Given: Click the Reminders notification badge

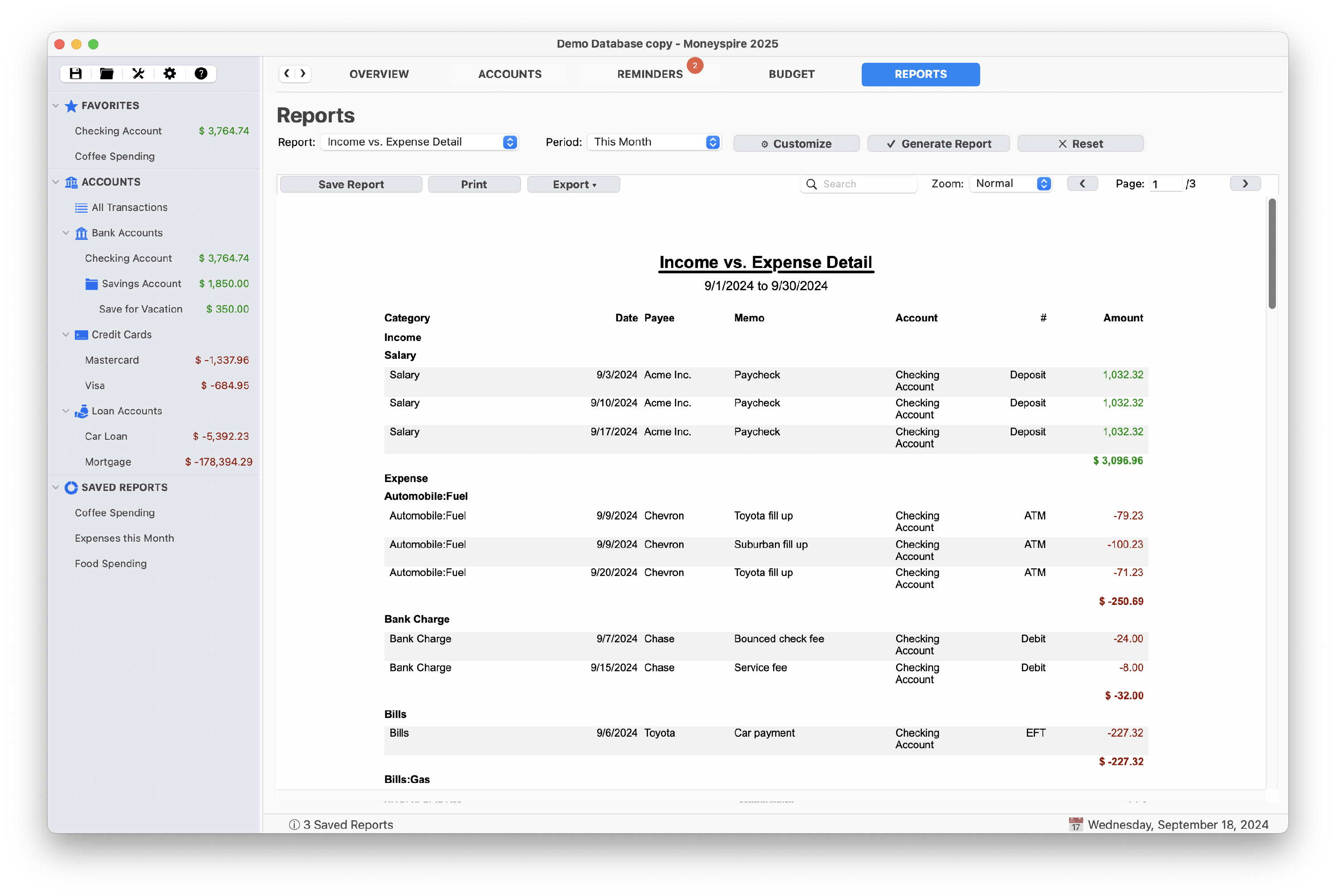Looking at the screenshot, I should (695, 65).
